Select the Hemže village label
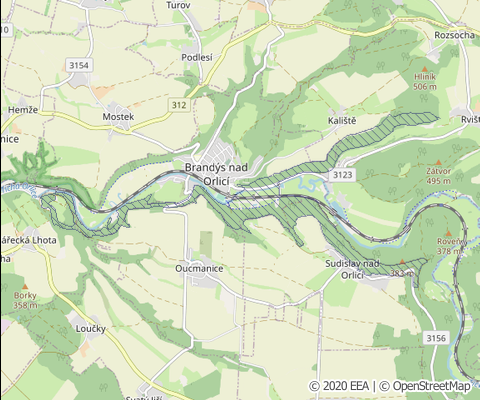 click(x=23, y=110)
